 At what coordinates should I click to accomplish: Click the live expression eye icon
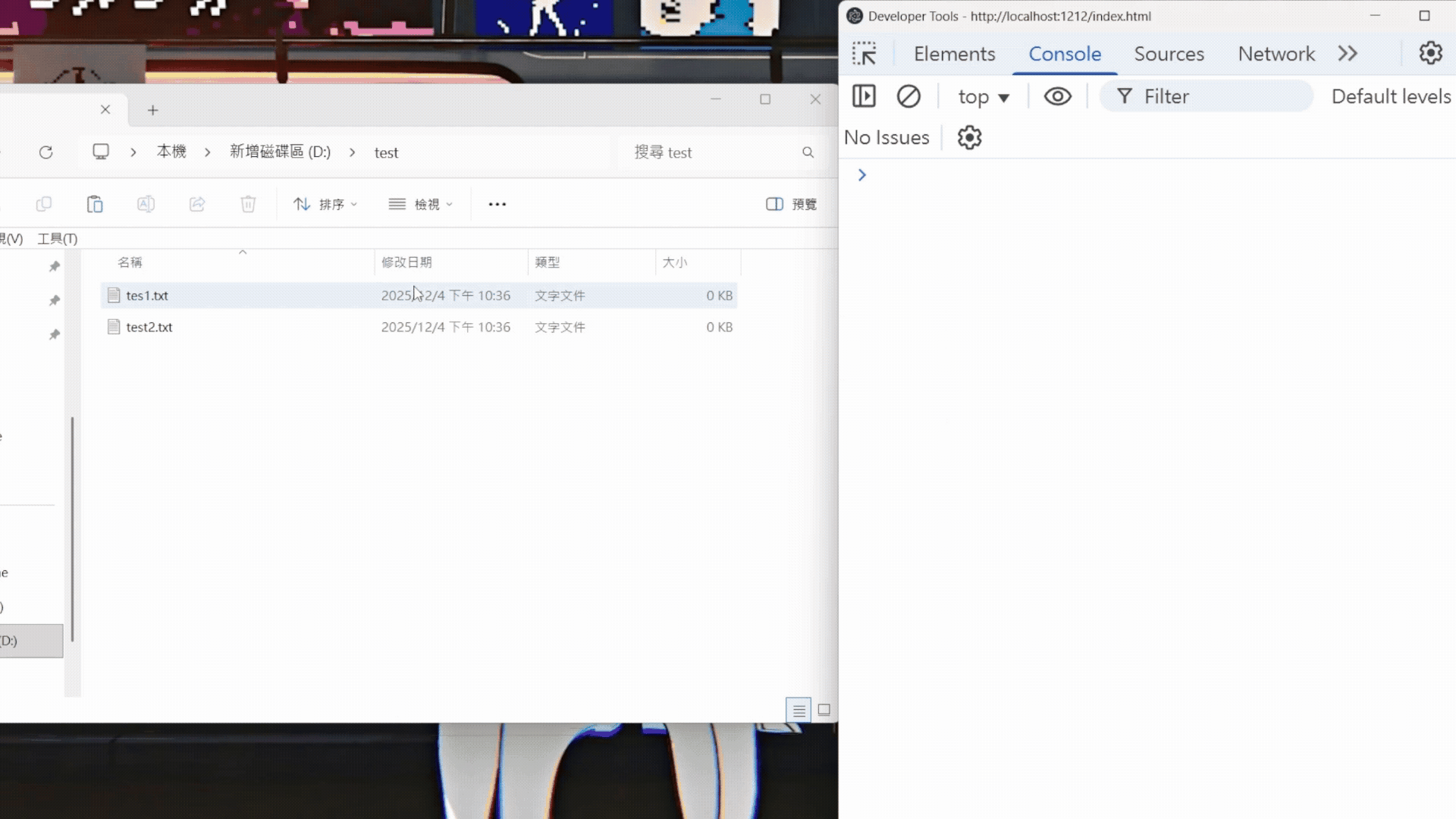[1057, 96]
